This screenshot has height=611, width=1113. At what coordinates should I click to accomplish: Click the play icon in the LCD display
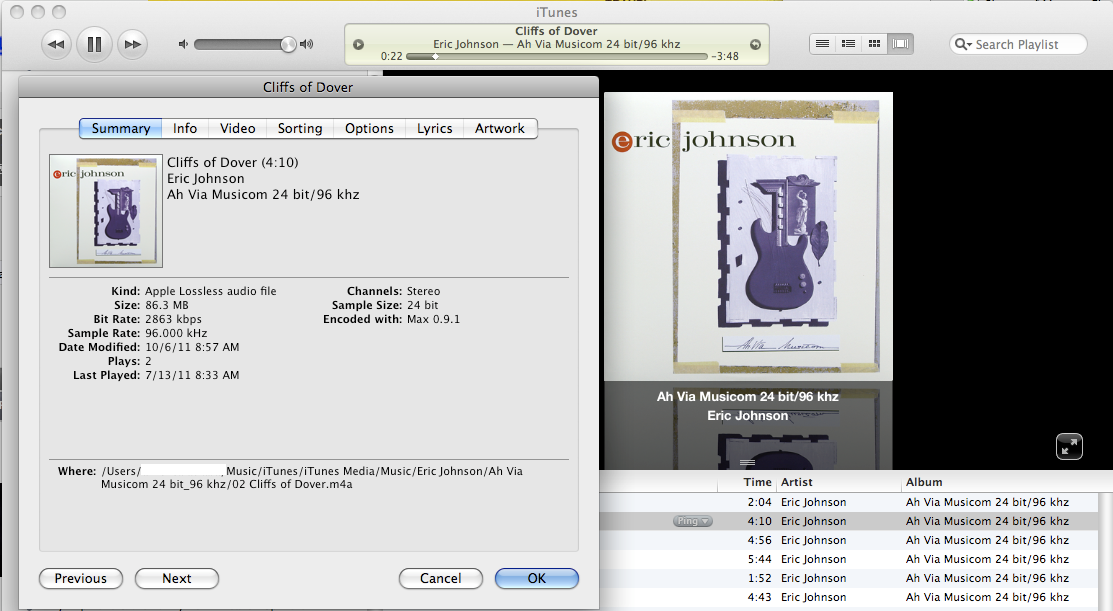pyautogui.click(x=358, y=44)
